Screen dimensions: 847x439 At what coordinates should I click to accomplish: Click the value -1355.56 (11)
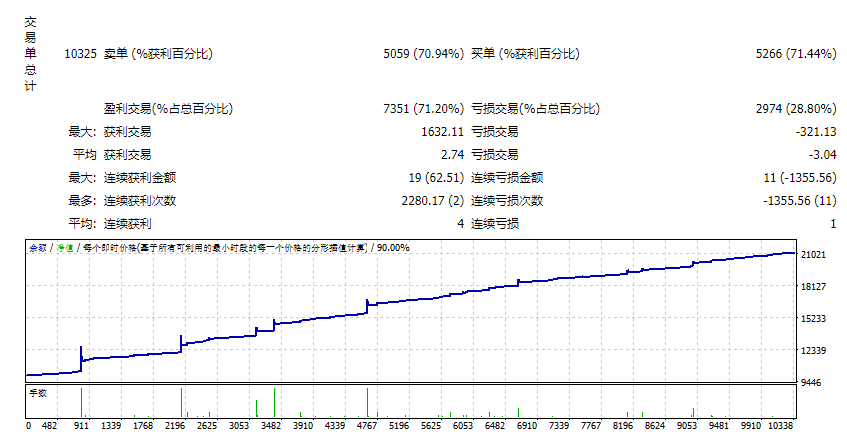coord(800,201)
